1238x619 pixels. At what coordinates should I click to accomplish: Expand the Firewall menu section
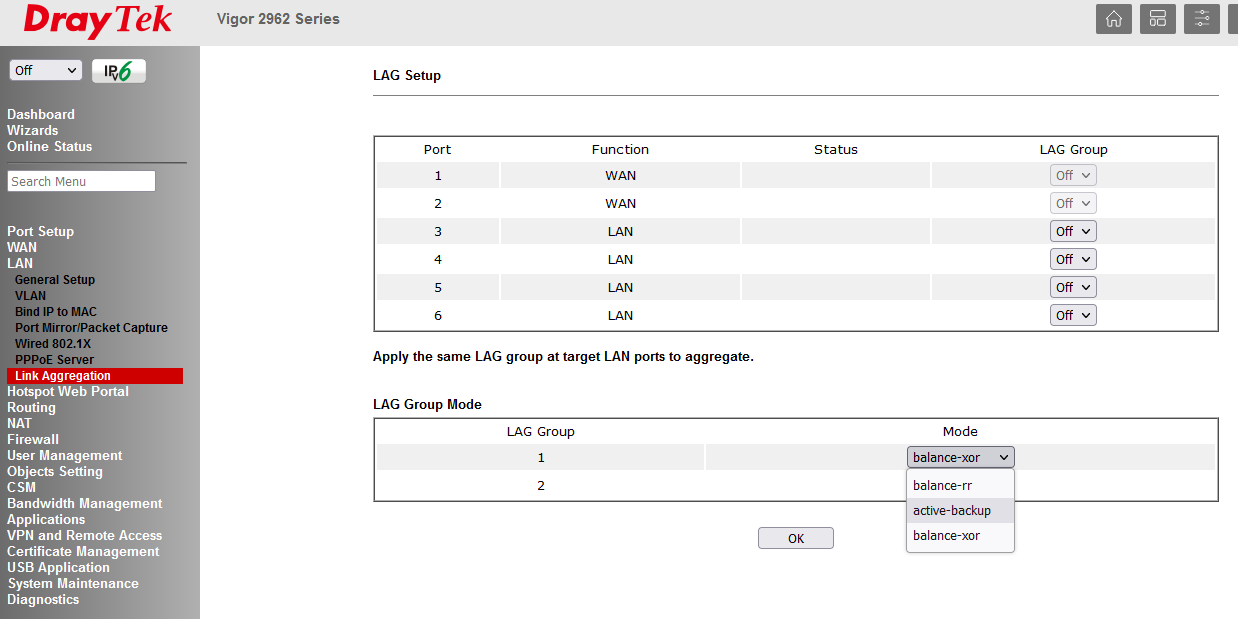coord(33,439)
